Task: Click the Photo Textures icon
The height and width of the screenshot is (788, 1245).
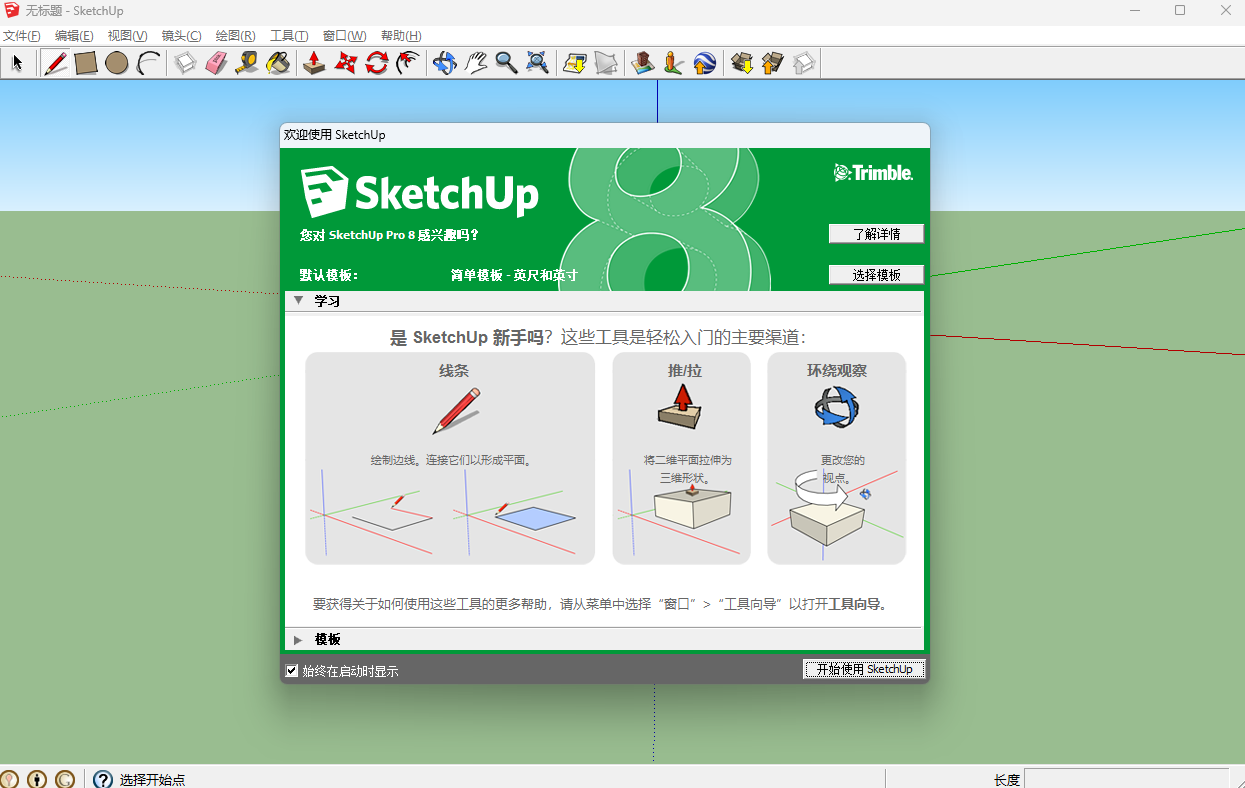Action: (x=674, y=63)
